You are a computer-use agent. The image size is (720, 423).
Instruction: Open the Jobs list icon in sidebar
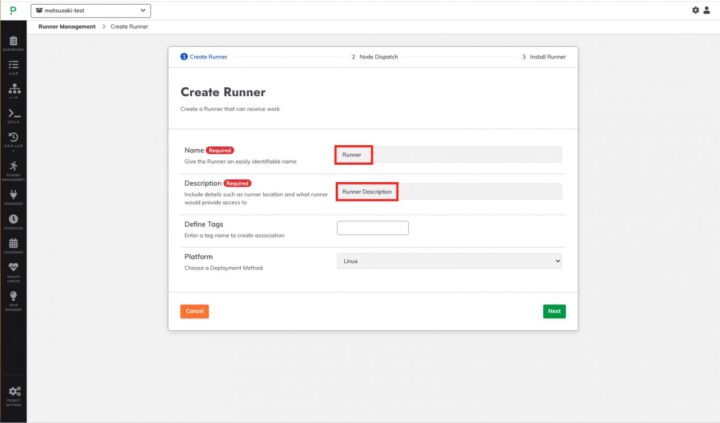point(13,65)
